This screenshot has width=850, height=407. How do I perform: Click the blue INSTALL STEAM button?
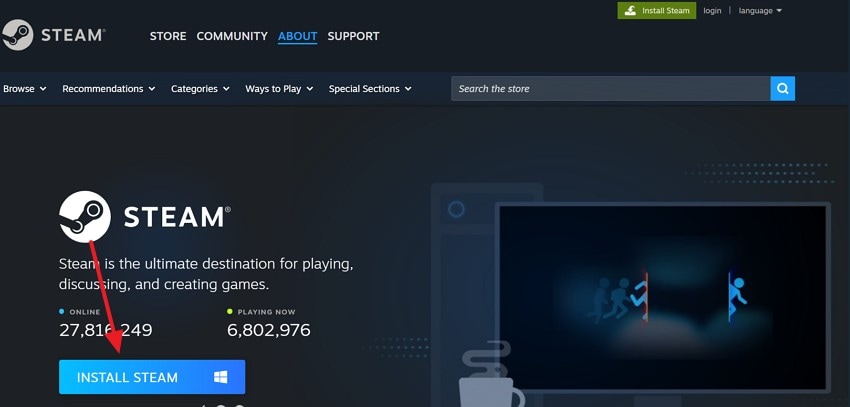click(152, 377)
